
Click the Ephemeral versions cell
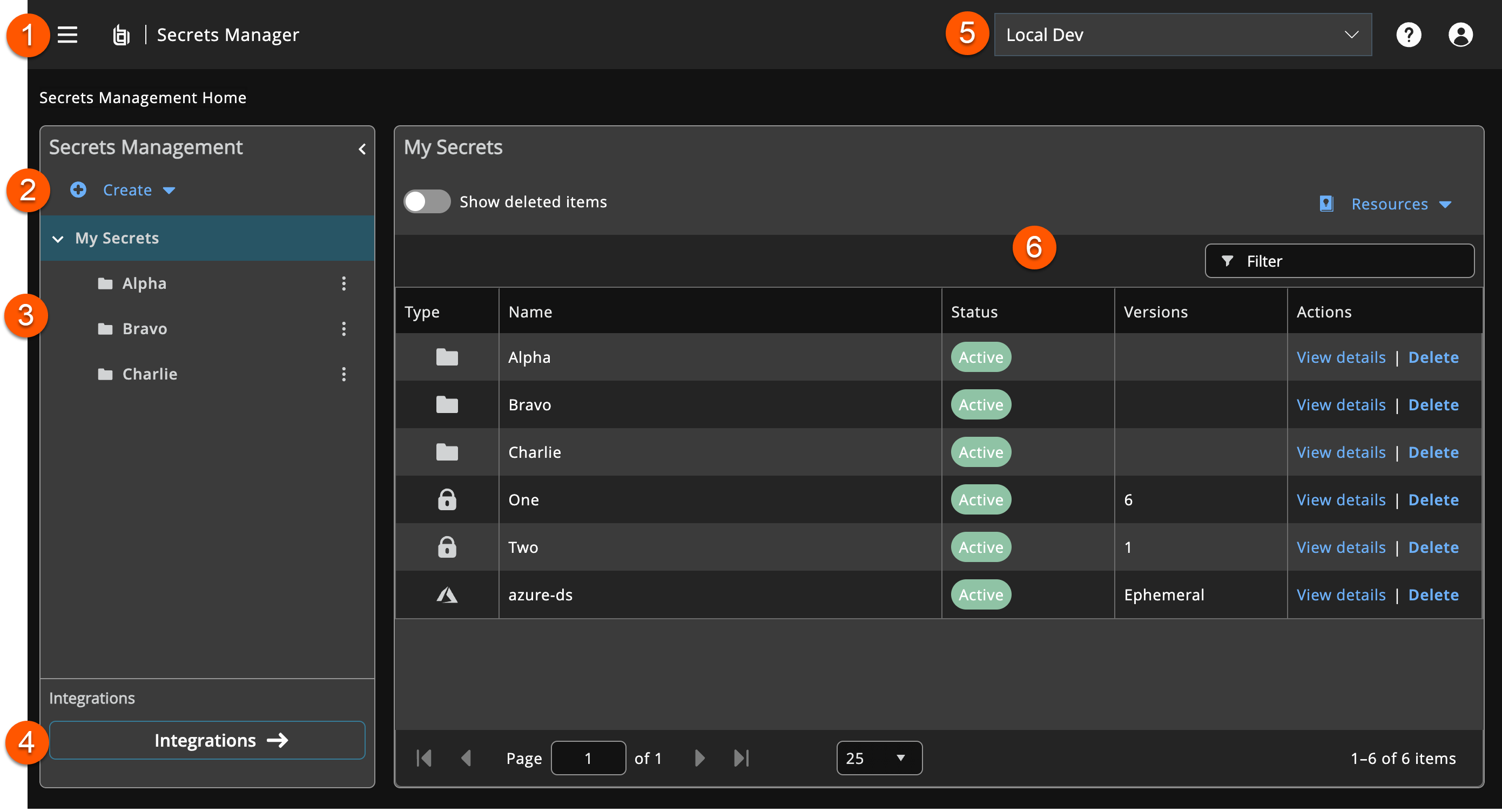(x=1200, y=594)
